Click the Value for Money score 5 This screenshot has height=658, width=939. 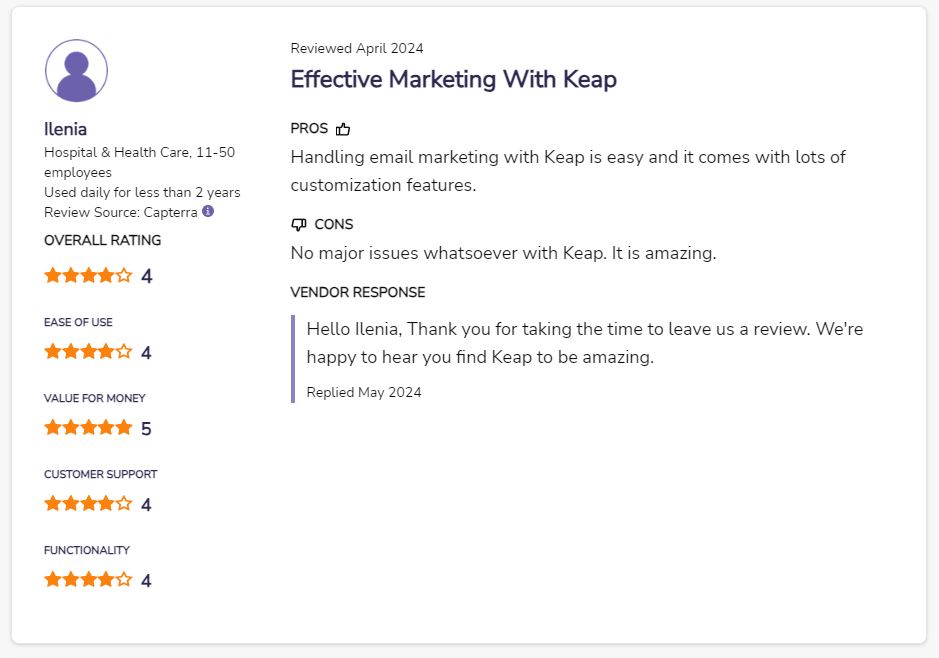[x=146, y=429]
